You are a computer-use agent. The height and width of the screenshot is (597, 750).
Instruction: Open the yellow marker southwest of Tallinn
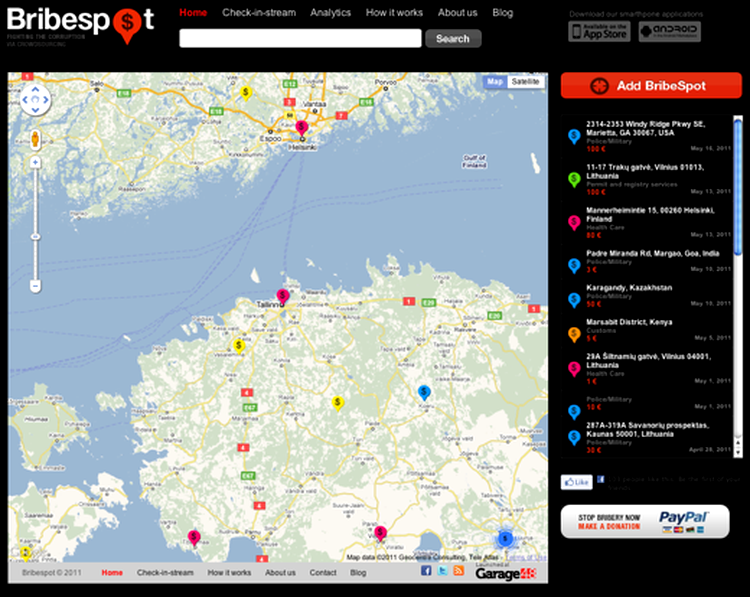[239, 346]
